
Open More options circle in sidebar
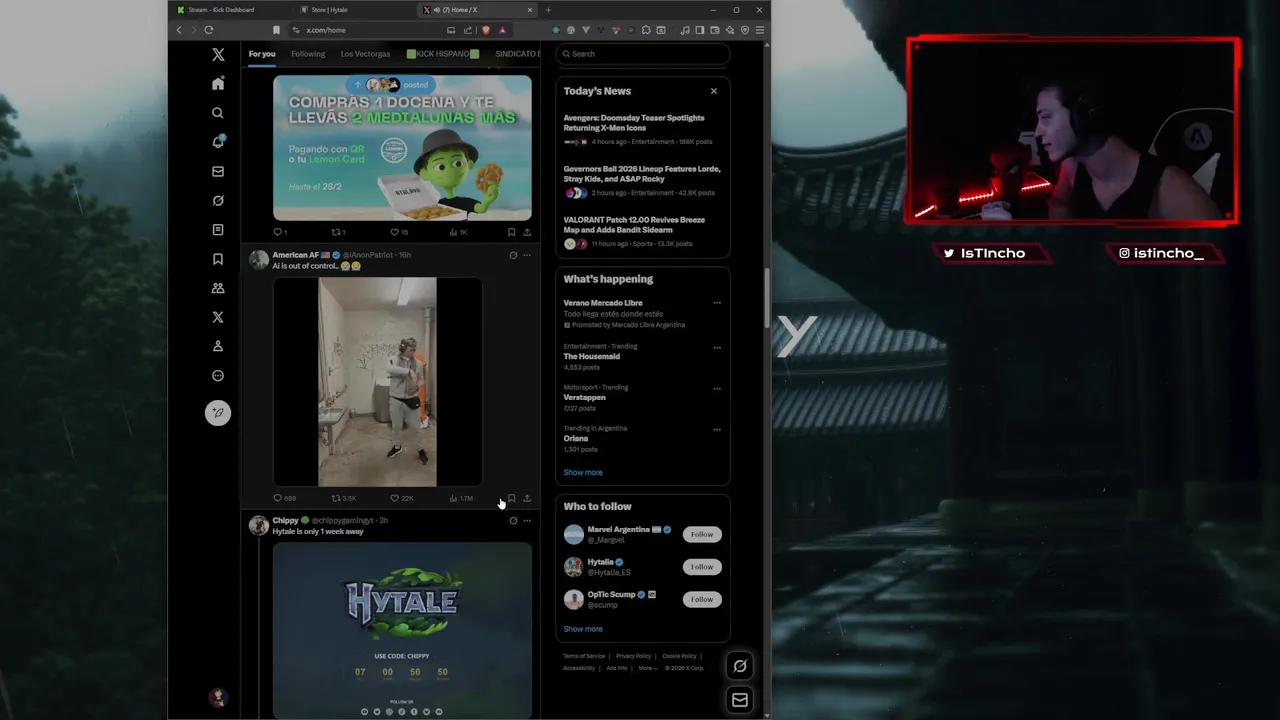[218, 376]
